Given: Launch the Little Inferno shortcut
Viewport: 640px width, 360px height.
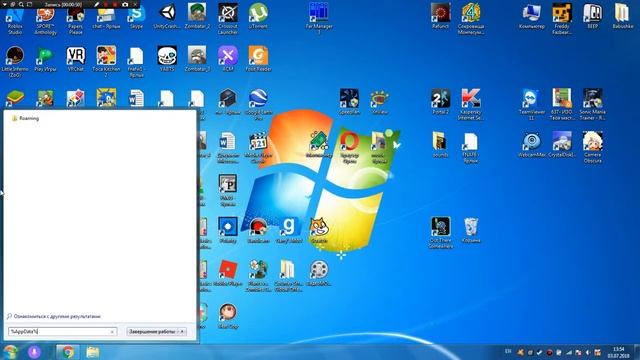Looking at the screenshot, I should click(x=15, y=61).
